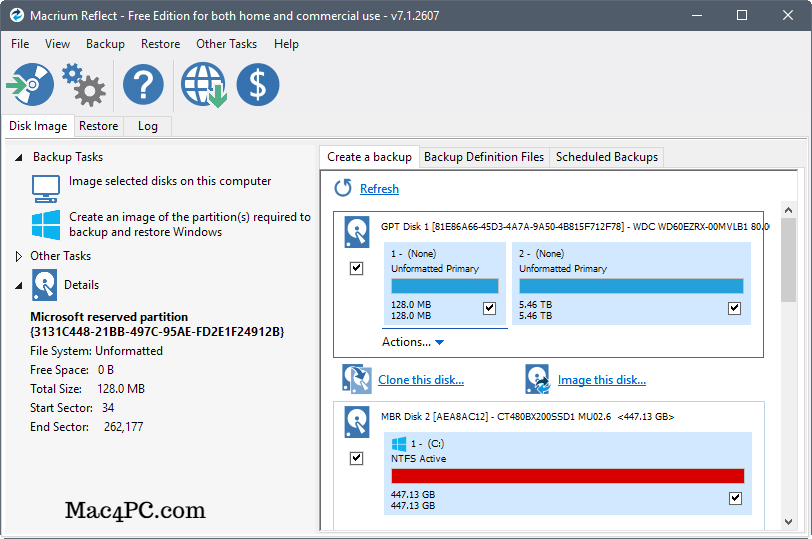
Task: Click the red usage bar of C: partition
Action: pos(568,476)
